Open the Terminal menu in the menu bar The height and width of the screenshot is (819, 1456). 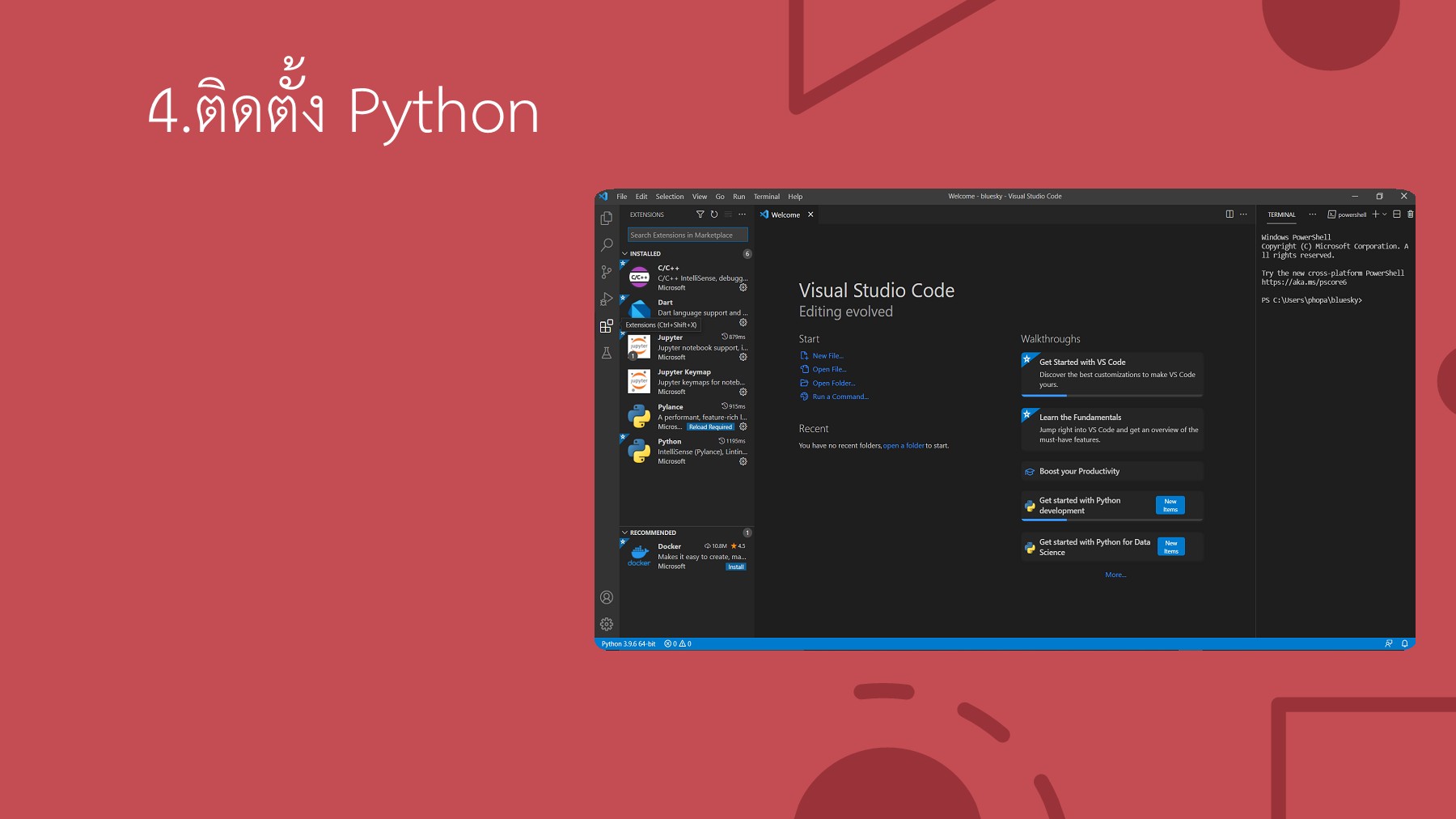click(766, 196)
